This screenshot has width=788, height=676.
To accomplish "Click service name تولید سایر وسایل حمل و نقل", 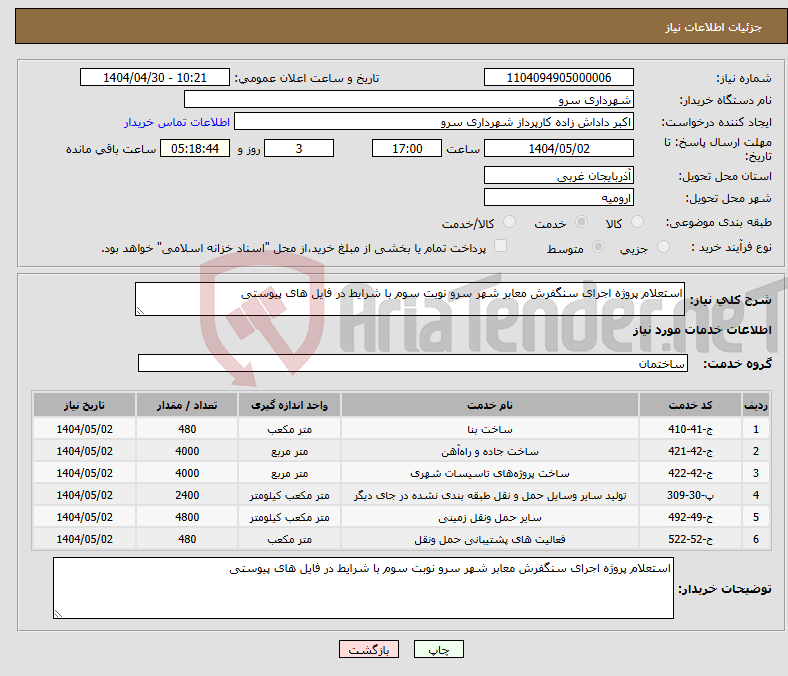I will 490,495.
